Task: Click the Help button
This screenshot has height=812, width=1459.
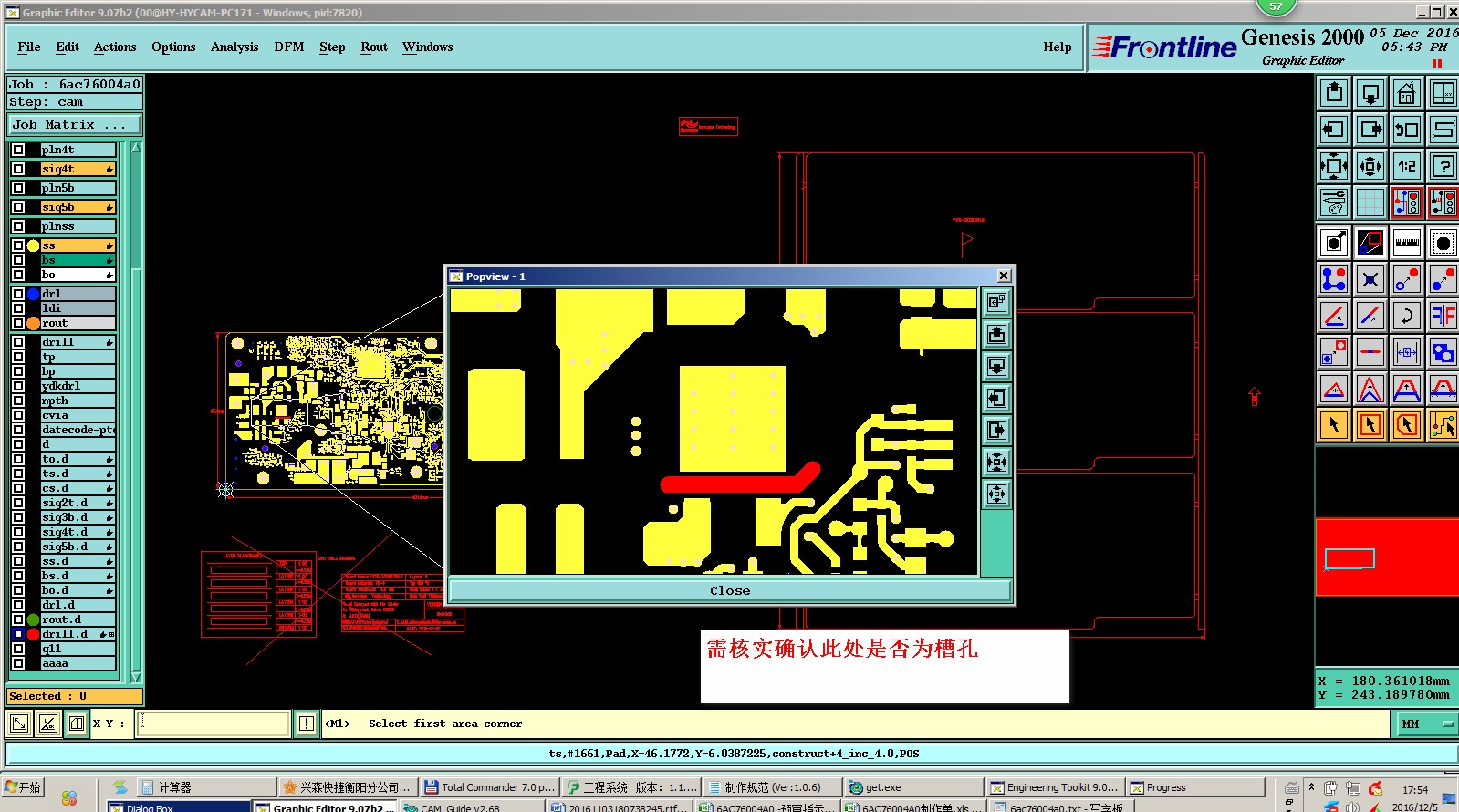Action: point(1058,47)
